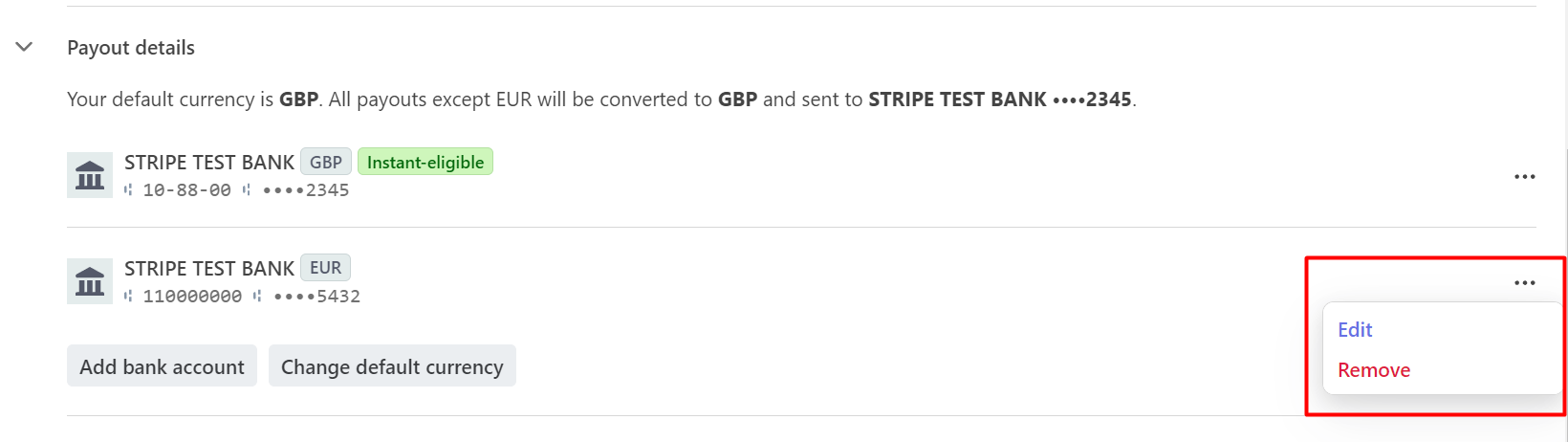Screen dimensions: 1568x442
Task: Open the GBP bank account three-dot menu
Action: 1524,177
